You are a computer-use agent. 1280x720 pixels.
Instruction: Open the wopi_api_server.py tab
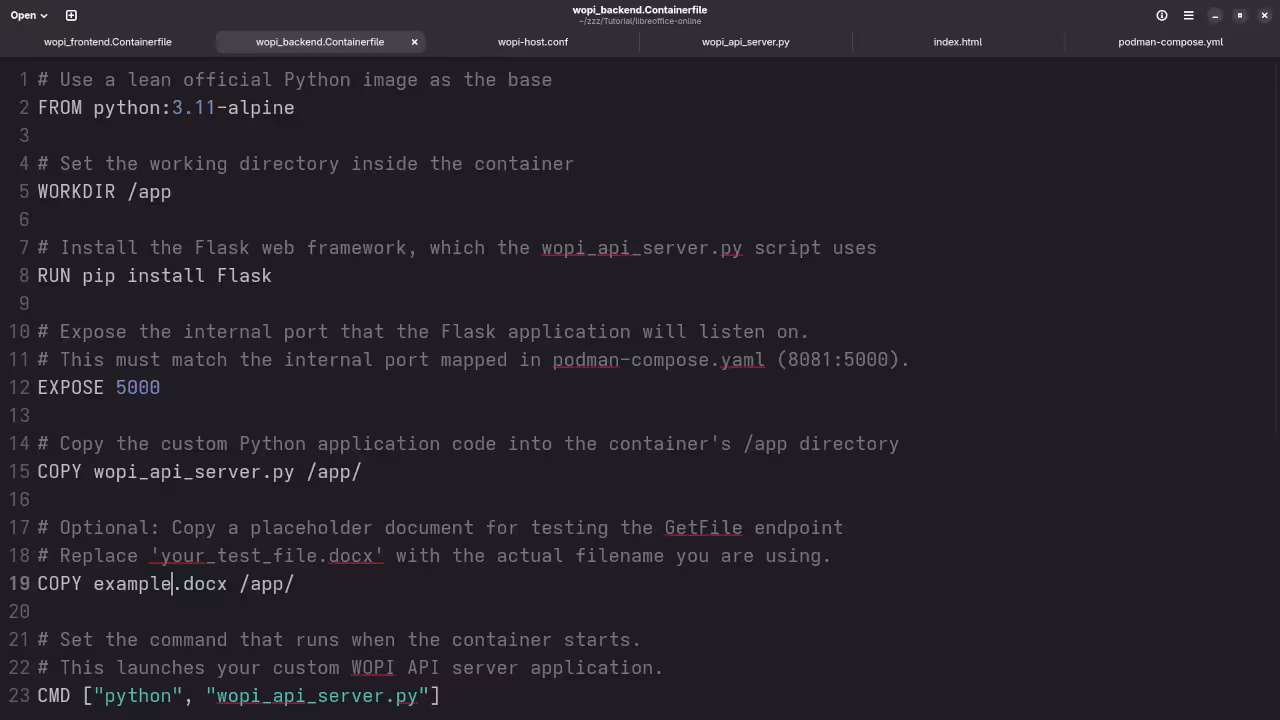[745, 42]
